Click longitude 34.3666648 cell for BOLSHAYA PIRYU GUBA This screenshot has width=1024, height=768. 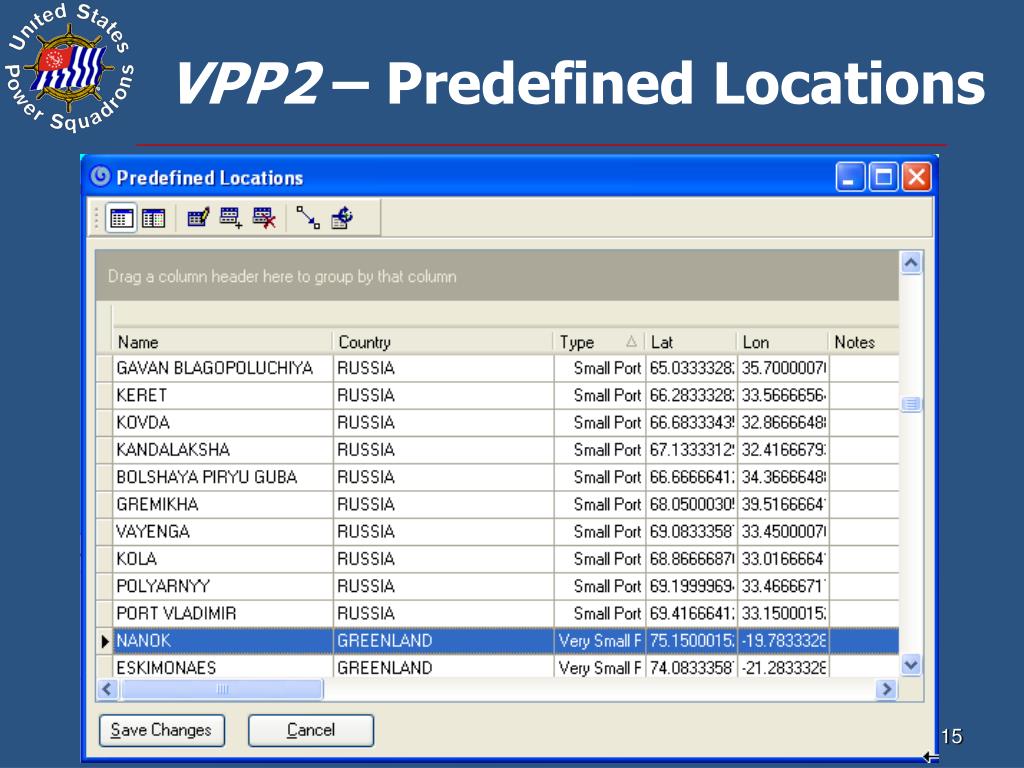click(x=784, y=477)
